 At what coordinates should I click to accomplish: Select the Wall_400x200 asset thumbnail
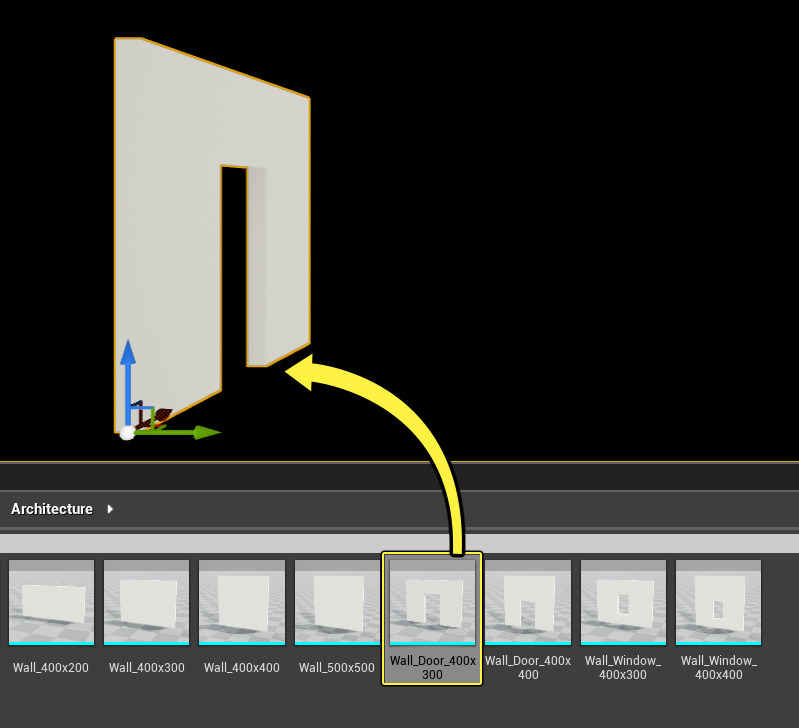(x=51, y=602)
